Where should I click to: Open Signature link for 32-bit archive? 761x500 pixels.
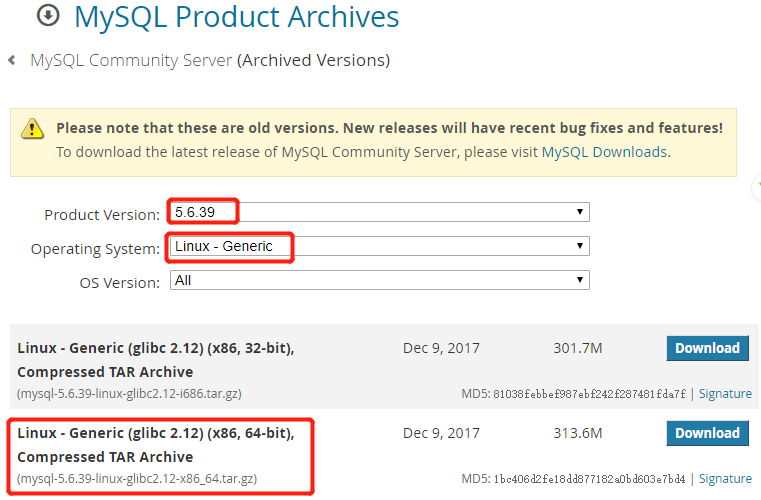point(725,394)
